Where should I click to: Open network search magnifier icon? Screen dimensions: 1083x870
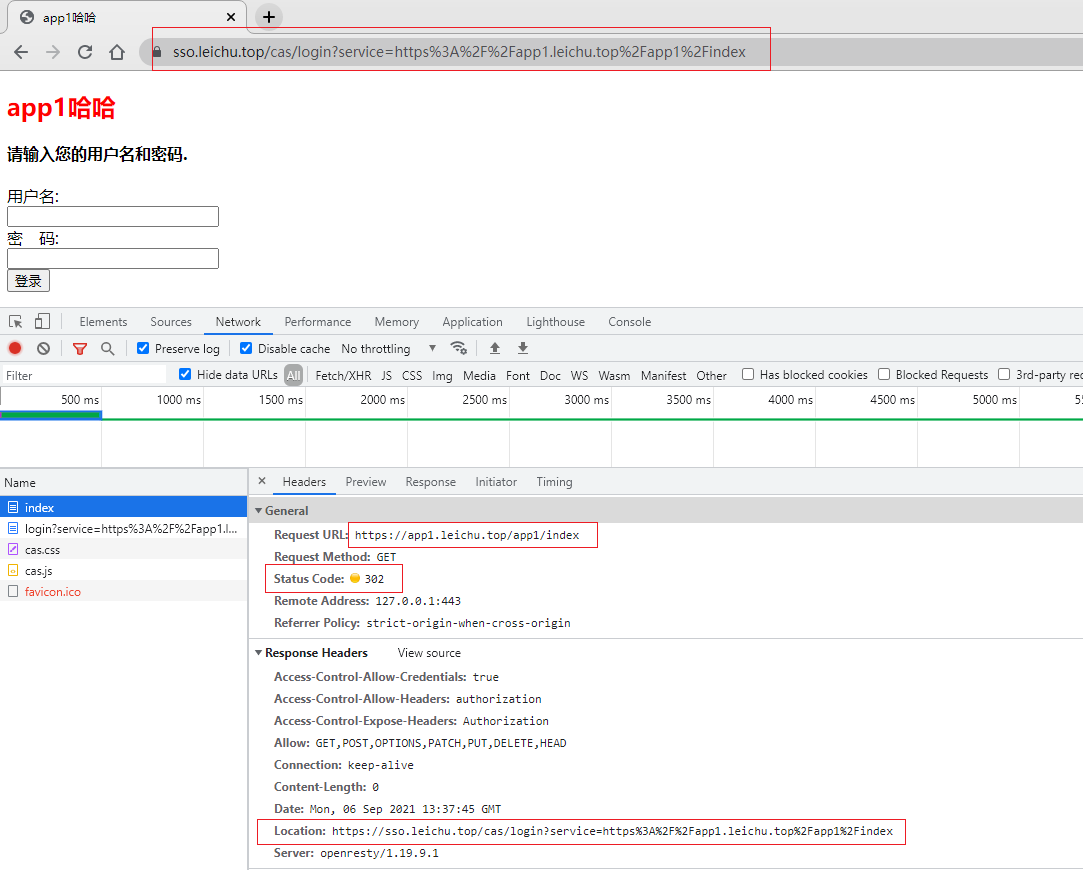point(107,349)
